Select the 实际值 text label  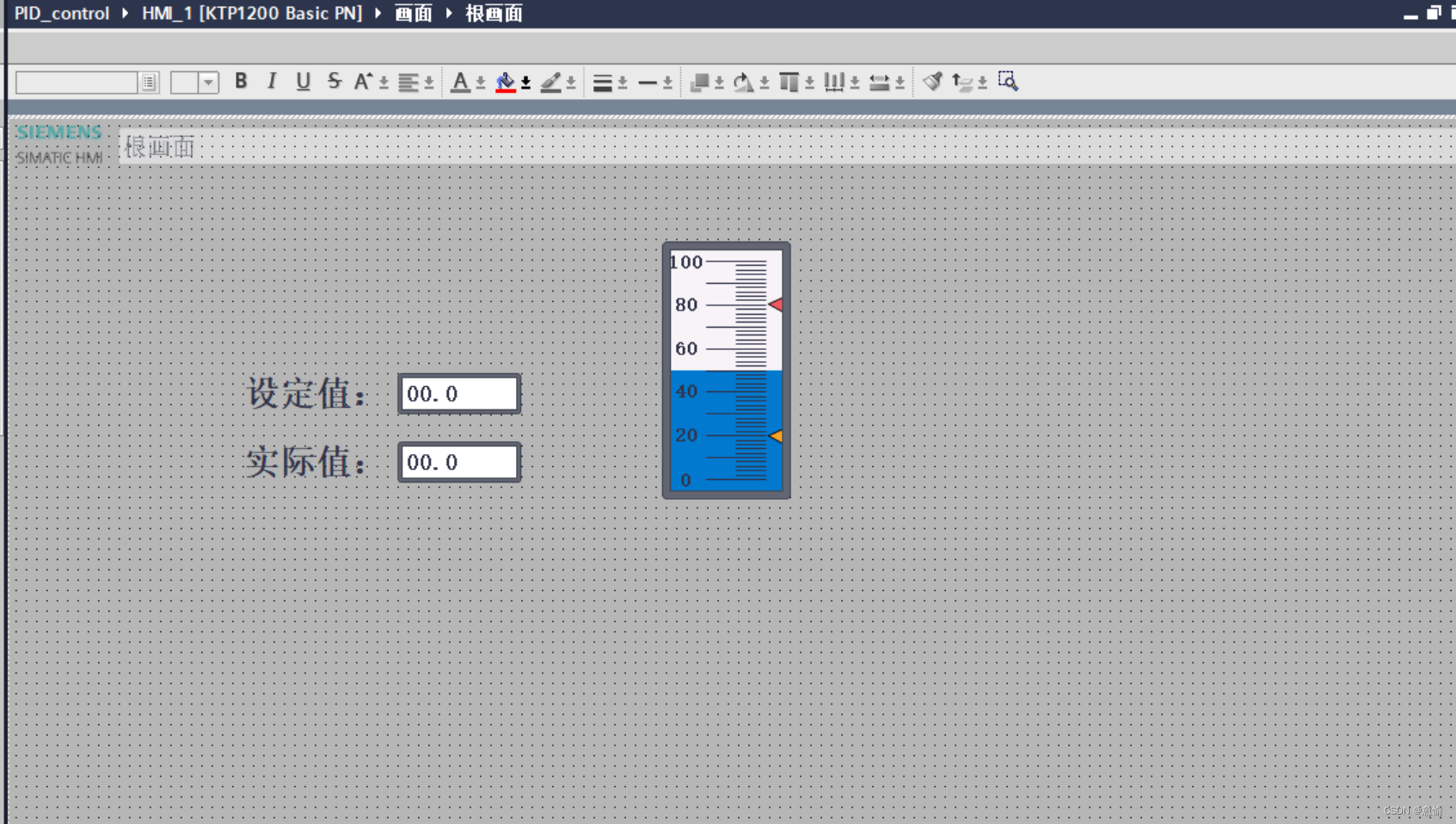point(307,462)
